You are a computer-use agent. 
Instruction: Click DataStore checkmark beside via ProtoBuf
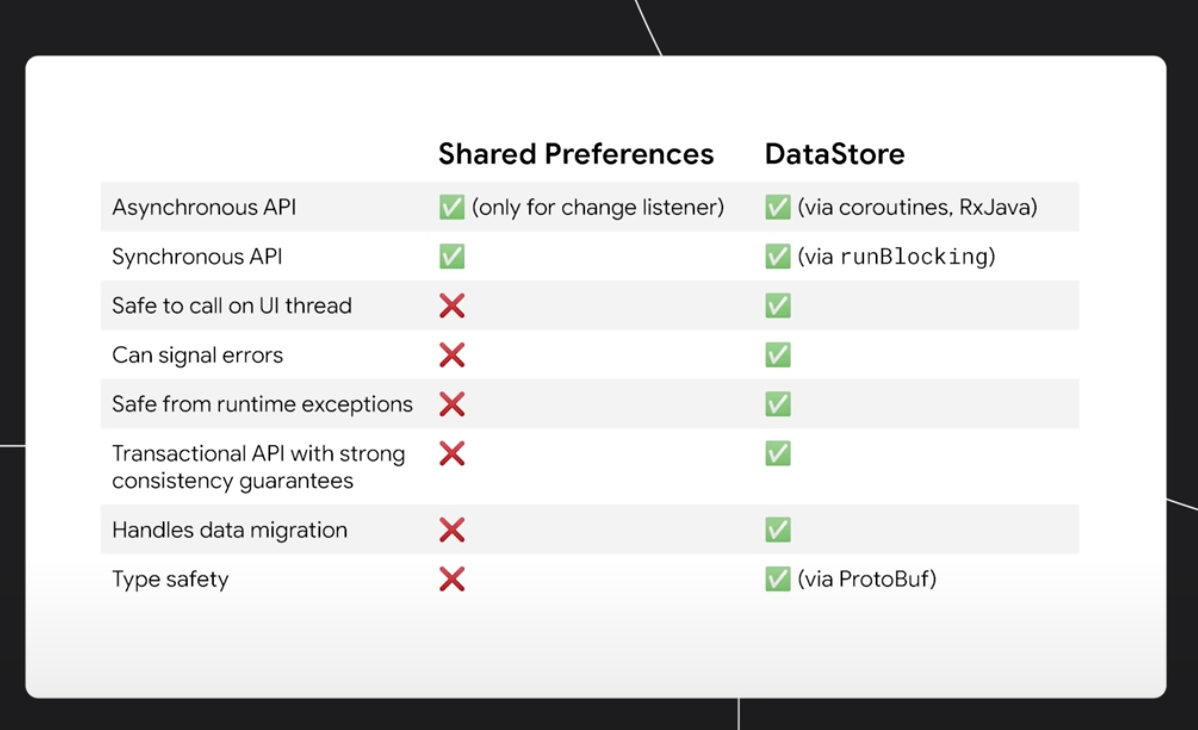pyautogui.click(x=778, y=579)
